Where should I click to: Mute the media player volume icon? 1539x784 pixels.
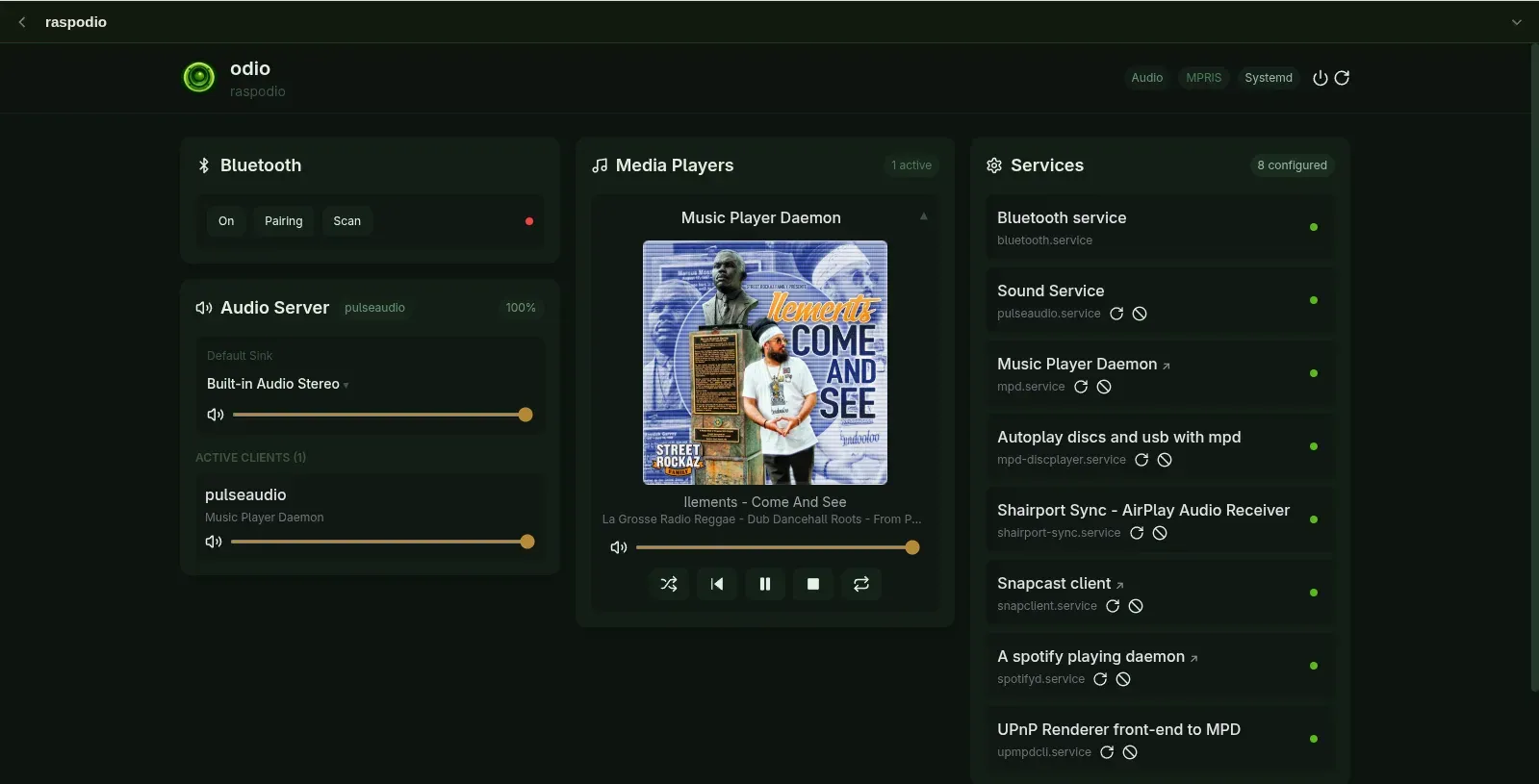point(619,547)
